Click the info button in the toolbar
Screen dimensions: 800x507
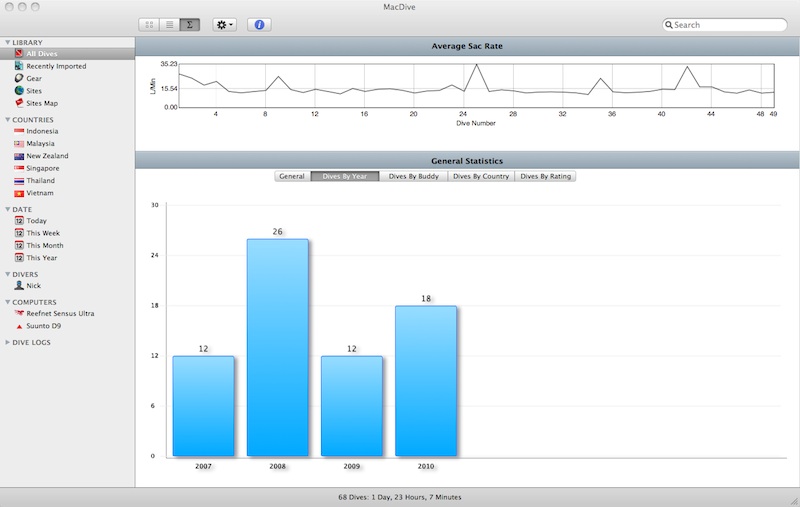(259, 24)
